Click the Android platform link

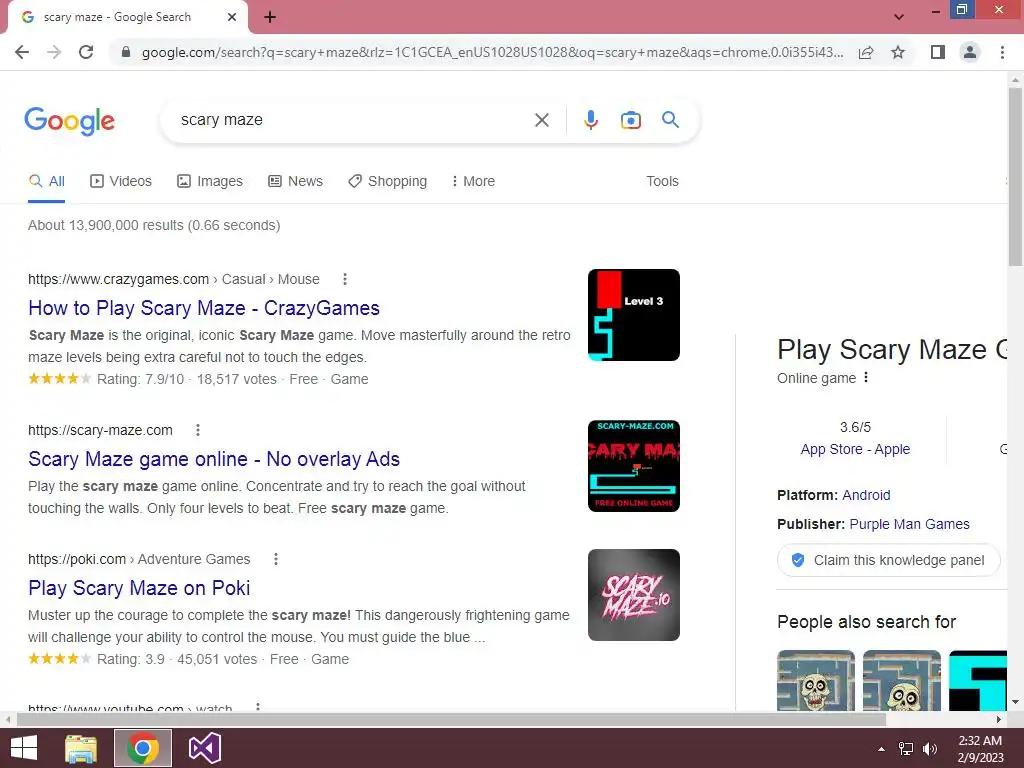(x=866, y=495)
